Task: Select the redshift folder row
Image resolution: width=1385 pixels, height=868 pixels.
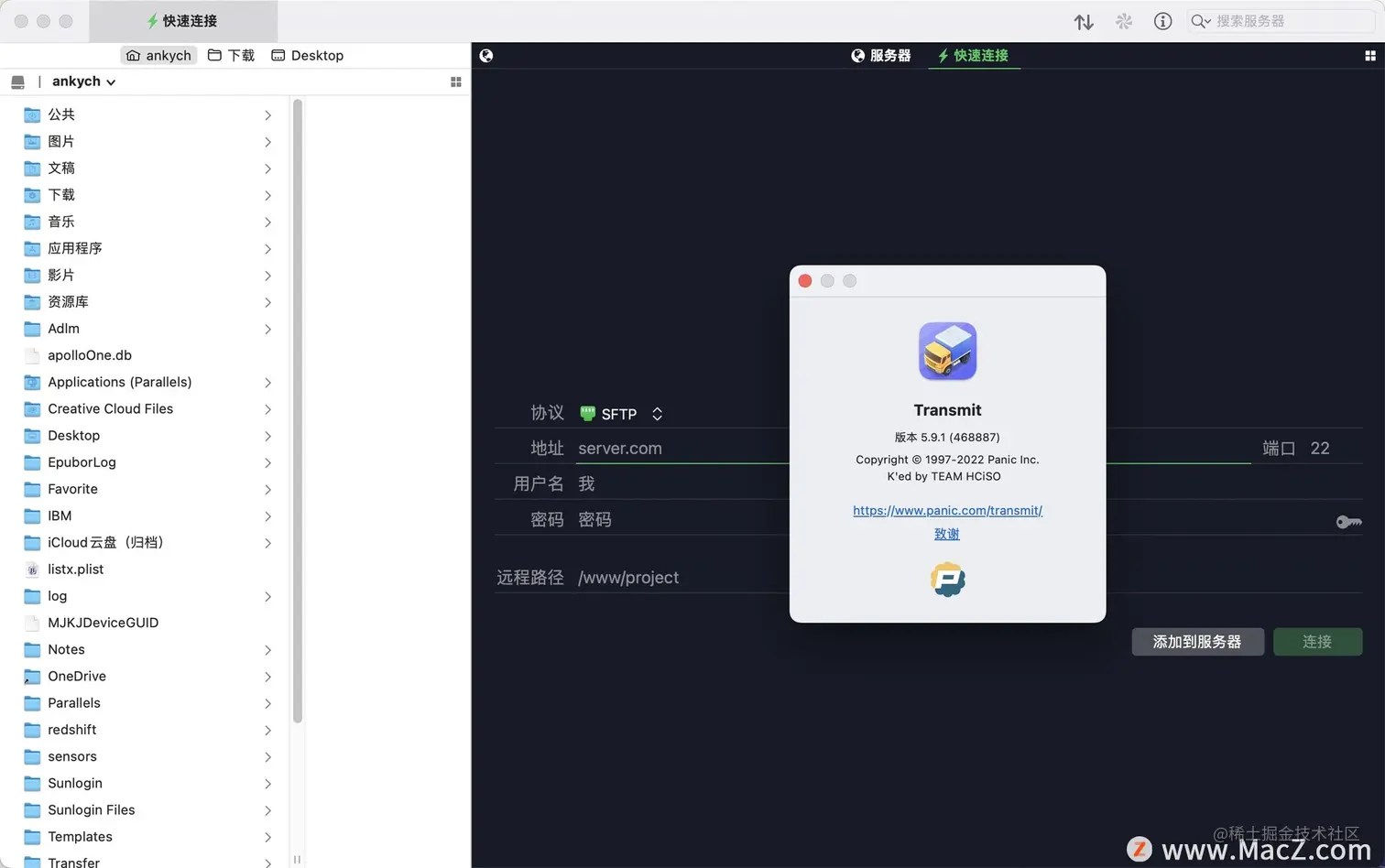Action: [x=147, y=730]
